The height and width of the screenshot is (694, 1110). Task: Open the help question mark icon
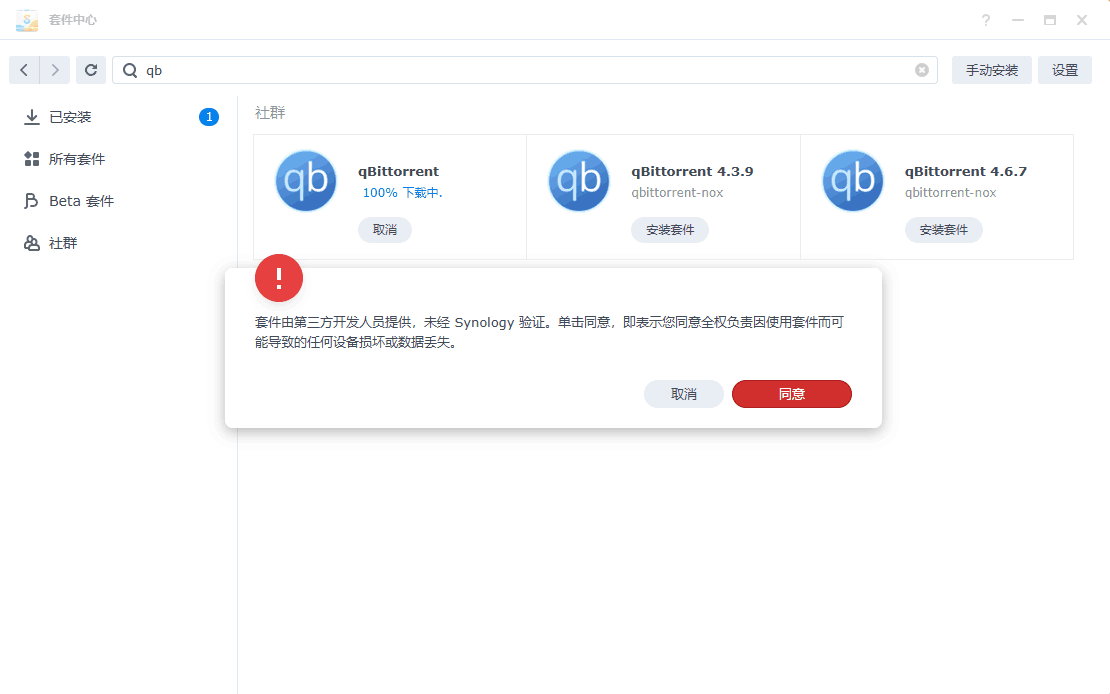coord(985,20)
